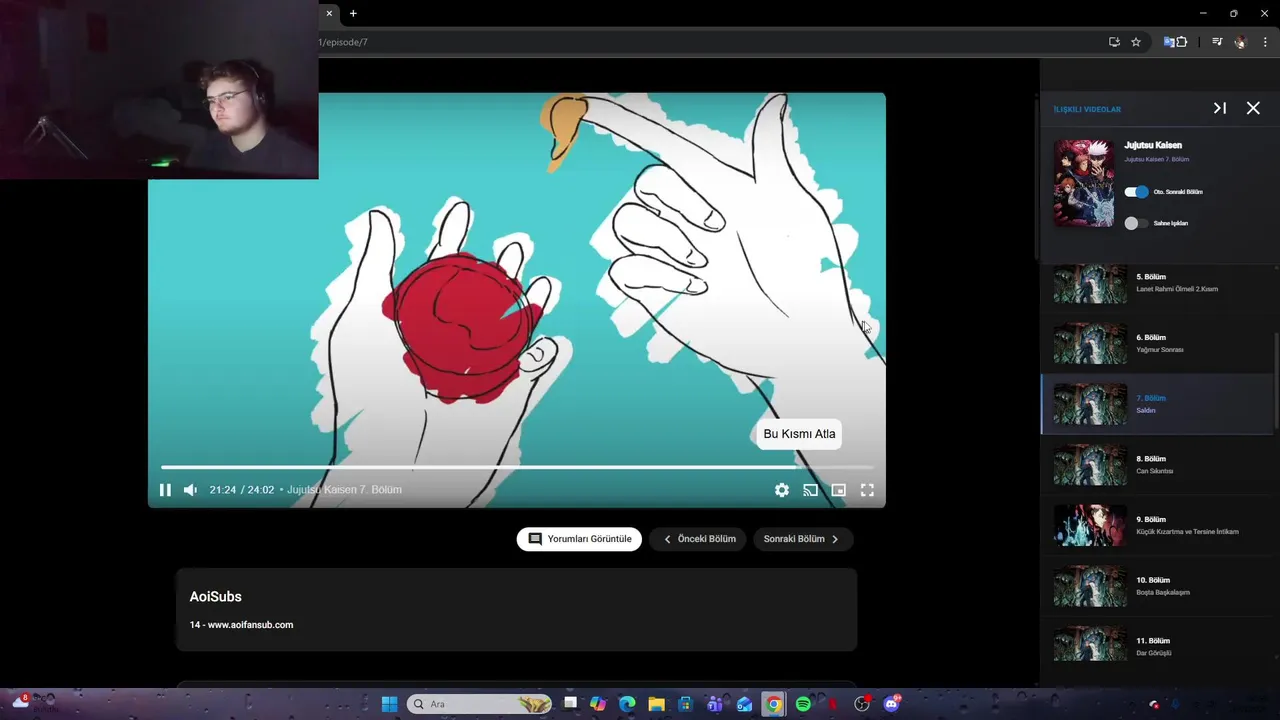Viewport: 1280px width, 720px height.
Task: Open the Chrome profile avatar
Action: tap(1241, 42)
